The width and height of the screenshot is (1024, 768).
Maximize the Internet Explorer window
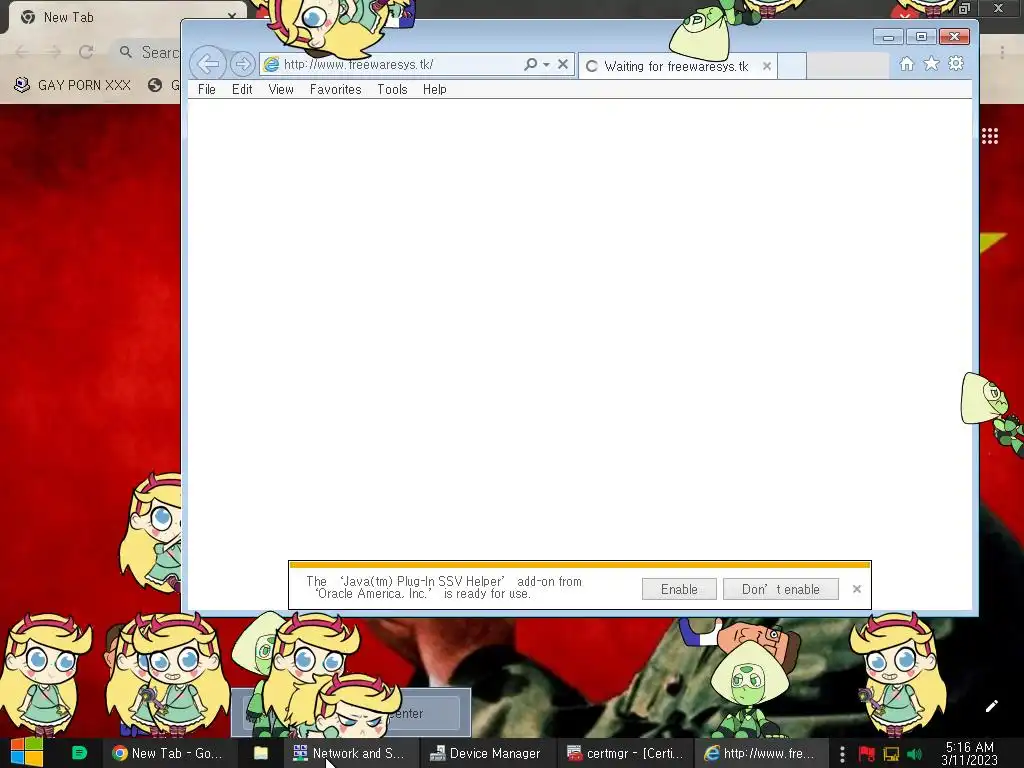(x=921, y=37)
